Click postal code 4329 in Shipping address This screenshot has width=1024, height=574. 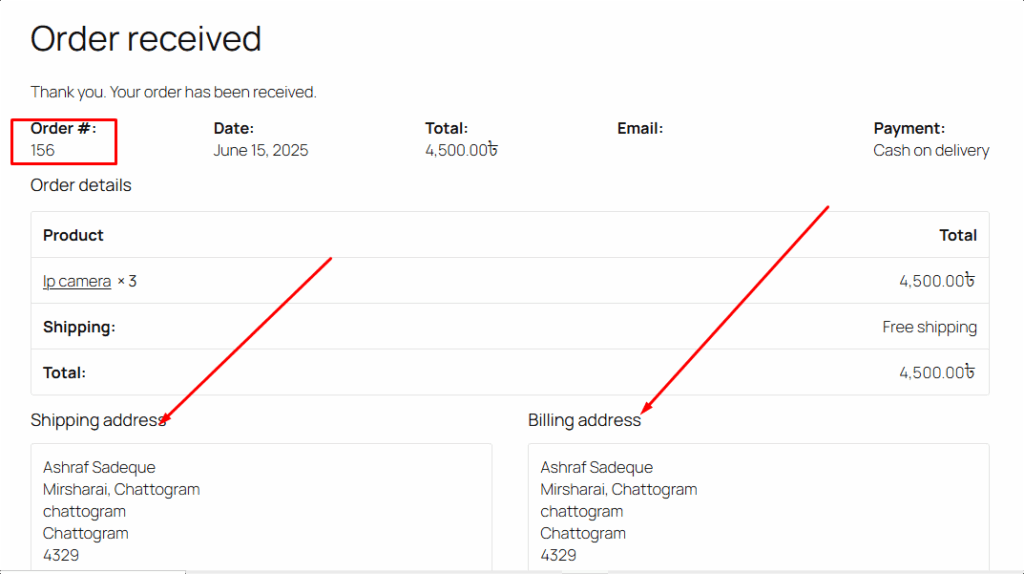(x=61, y=555)
